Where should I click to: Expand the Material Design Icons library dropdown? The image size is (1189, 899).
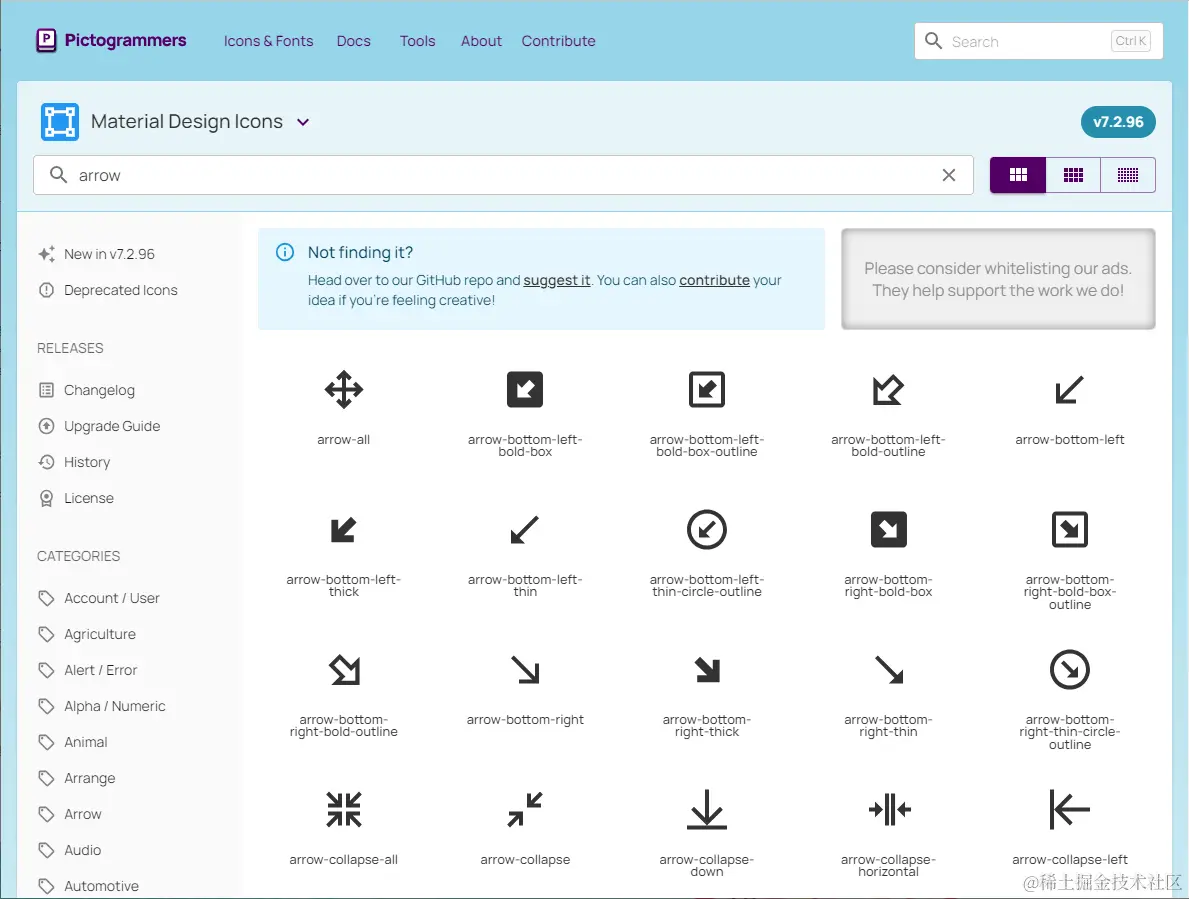coord(303,122)
